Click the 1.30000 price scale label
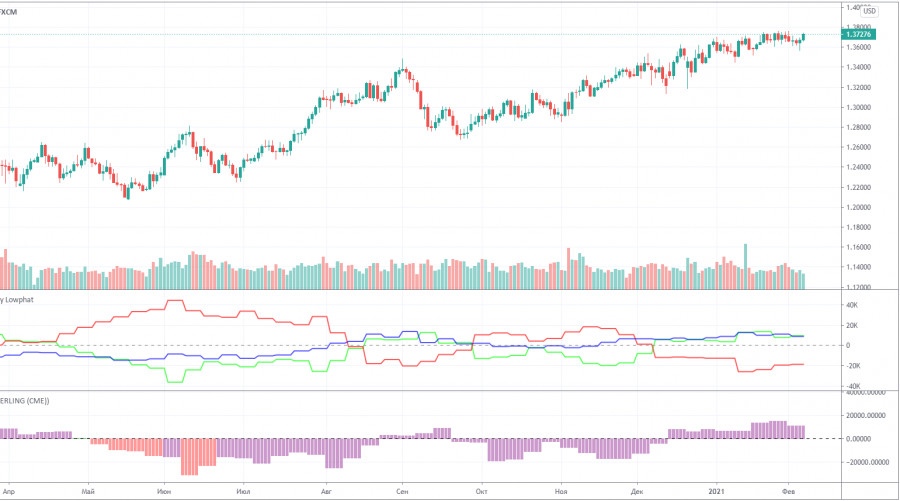Image resolution: width=900 pixels, height=501 pixels. point(860,107)
